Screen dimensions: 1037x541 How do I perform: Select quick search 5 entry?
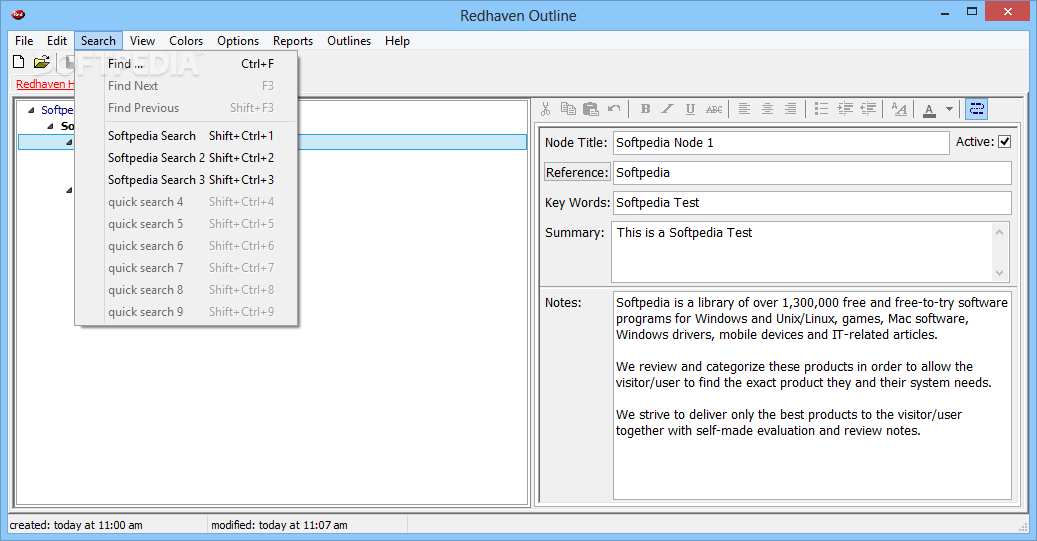(187, 224)
